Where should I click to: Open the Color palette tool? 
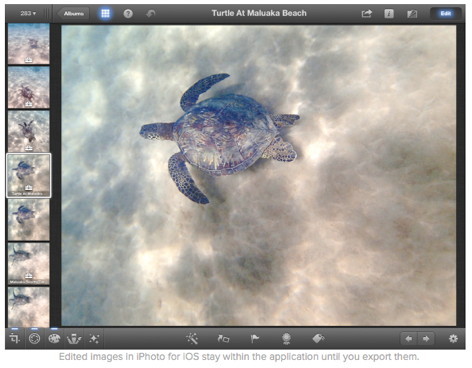(54, 339)
